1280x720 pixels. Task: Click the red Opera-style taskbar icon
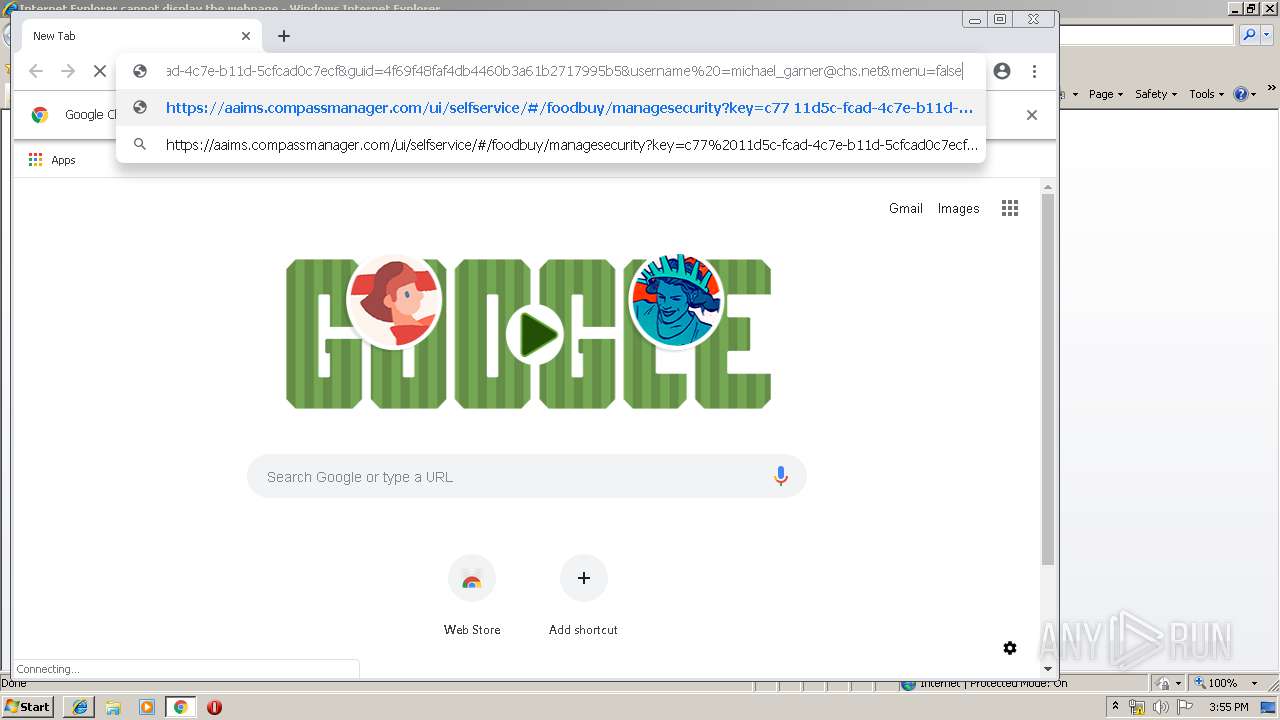tap(214, 707)
